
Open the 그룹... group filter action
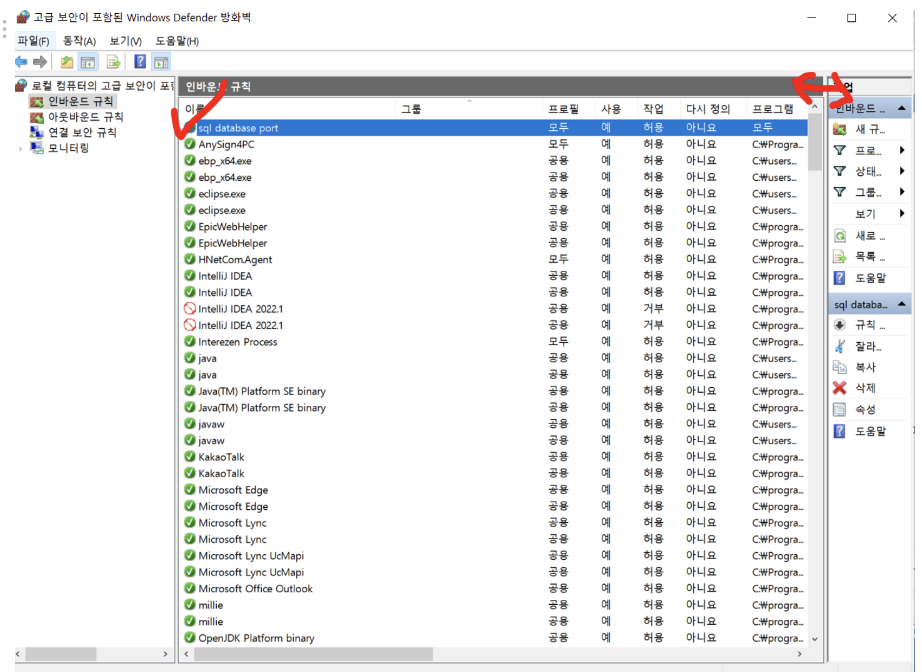868,192
